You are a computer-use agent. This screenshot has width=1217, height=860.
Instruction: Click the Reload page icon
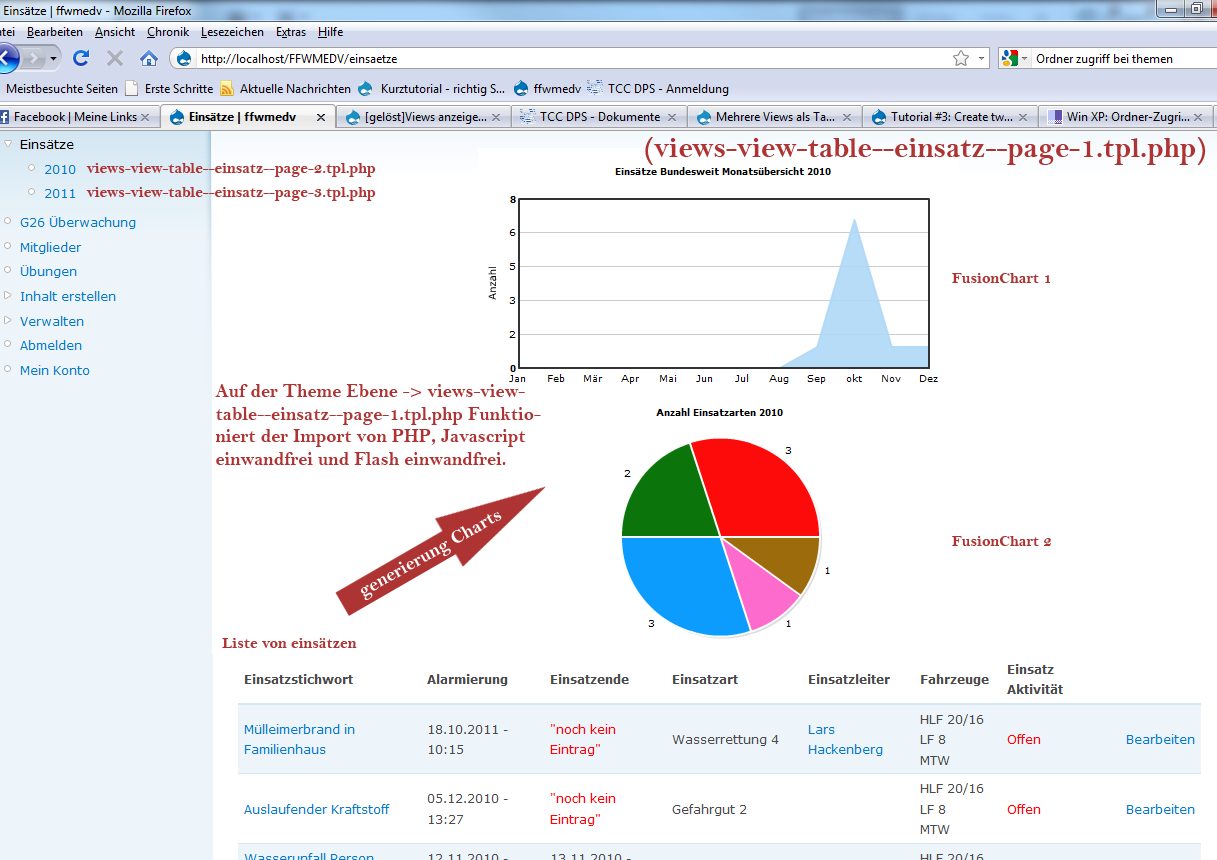(81, 58)
